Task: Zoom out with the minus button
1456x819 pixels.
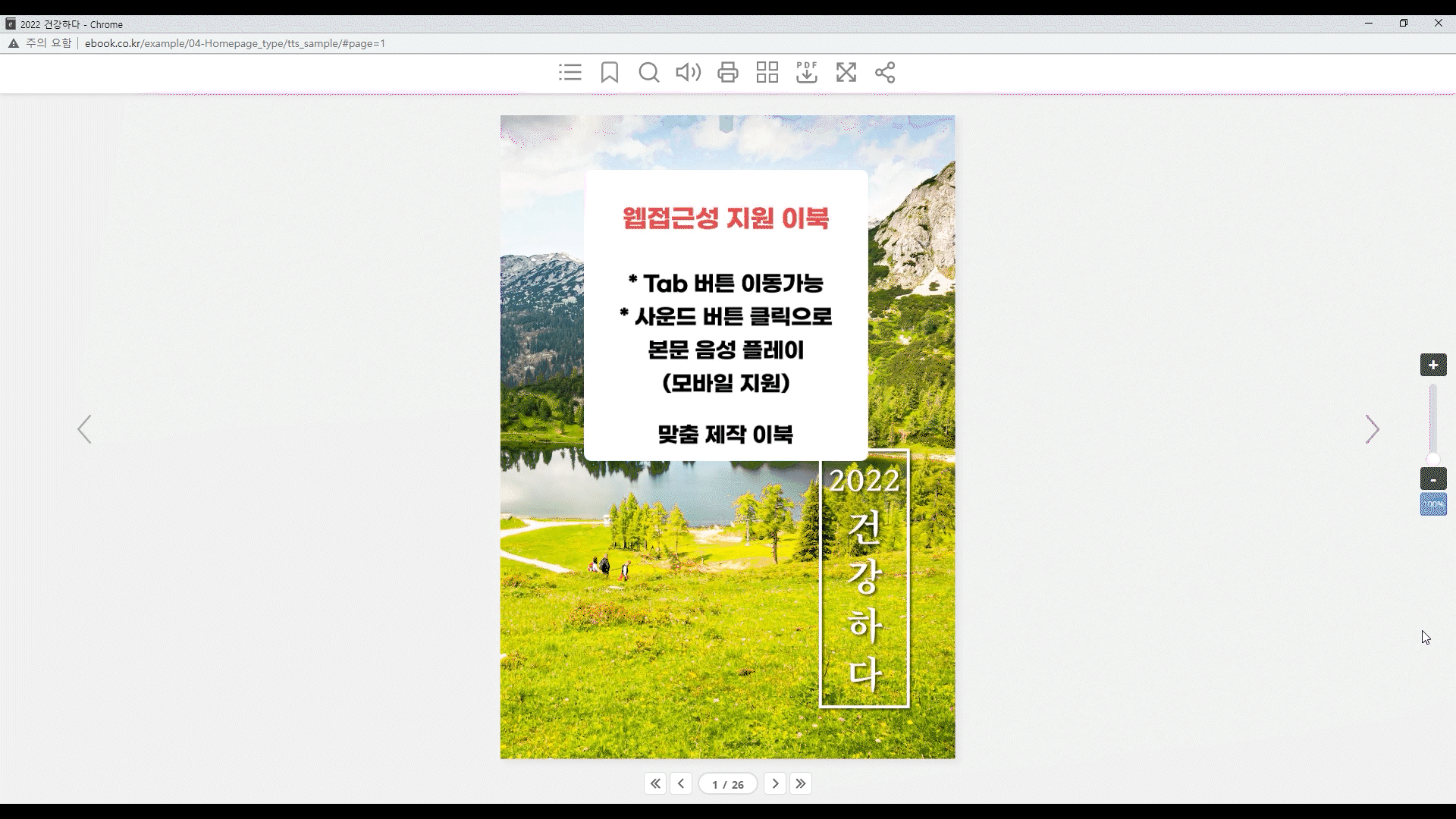Action: (1433, 479)
